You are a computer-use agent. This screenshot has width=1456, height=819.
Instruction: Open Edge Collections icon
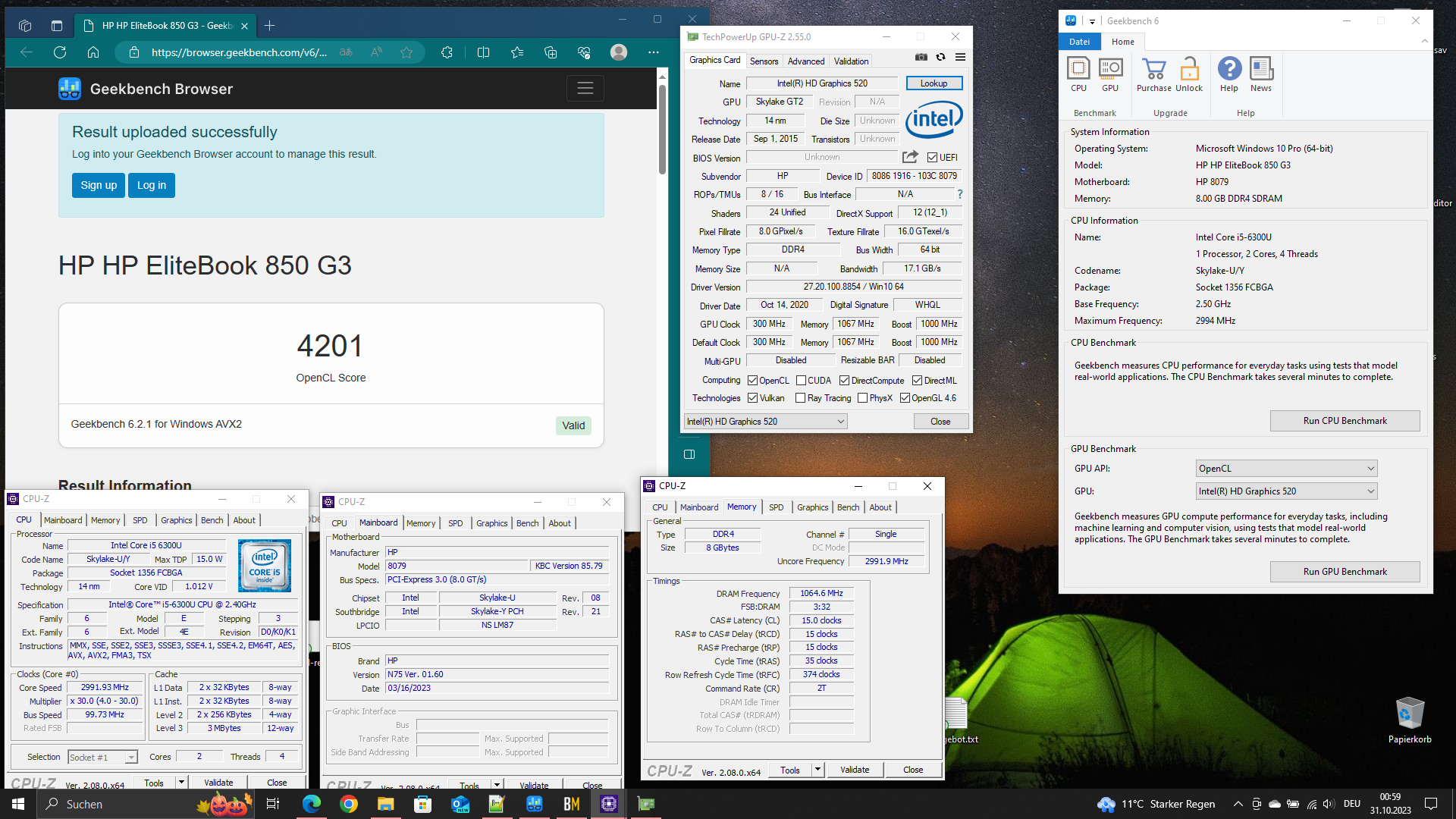pos(551,52)
